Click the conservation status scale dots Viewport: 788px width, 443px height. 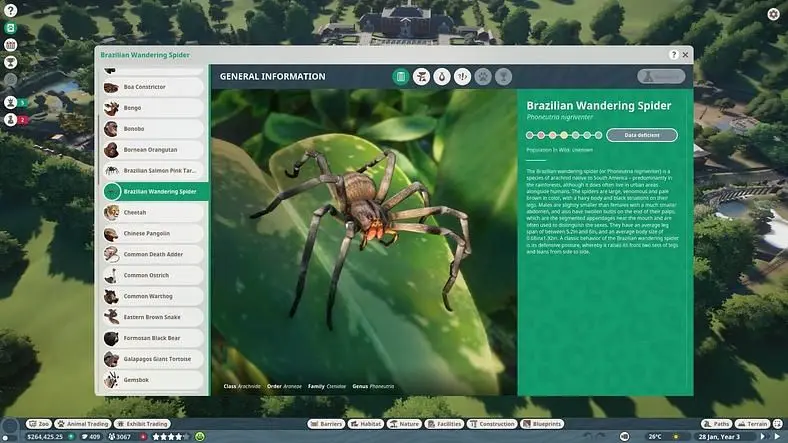563,135
